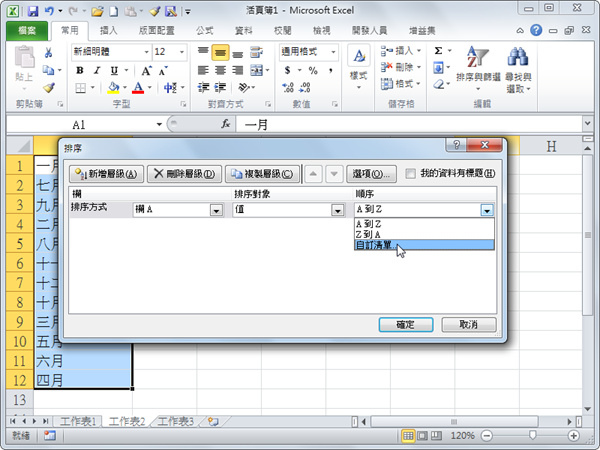Enable 'My data has headers' checkbox
This screenshot has width=600, height=450.
pyautogui.click(x=410, y=174)
